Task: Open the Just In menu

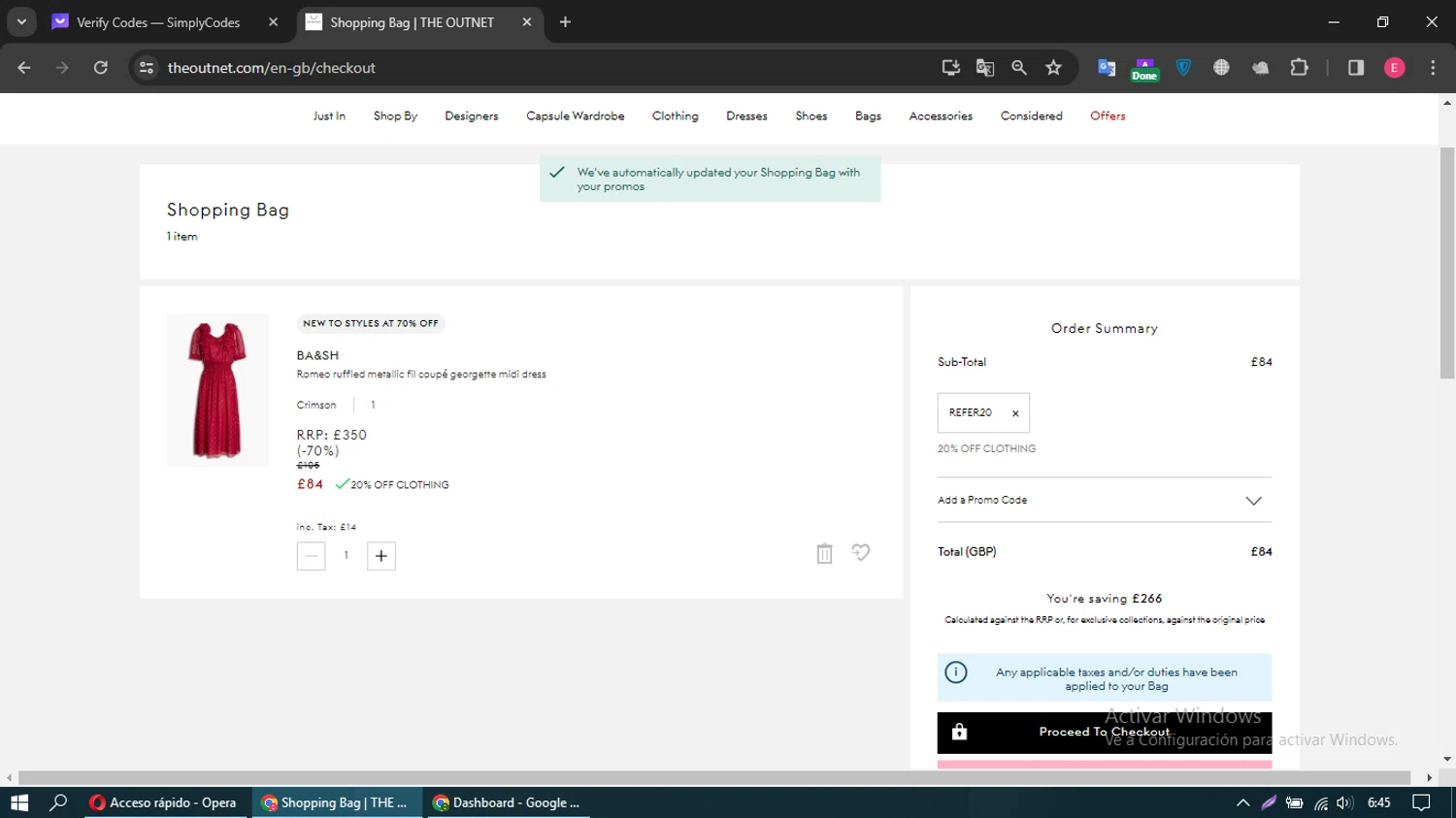Action: (x=329, y=116)
